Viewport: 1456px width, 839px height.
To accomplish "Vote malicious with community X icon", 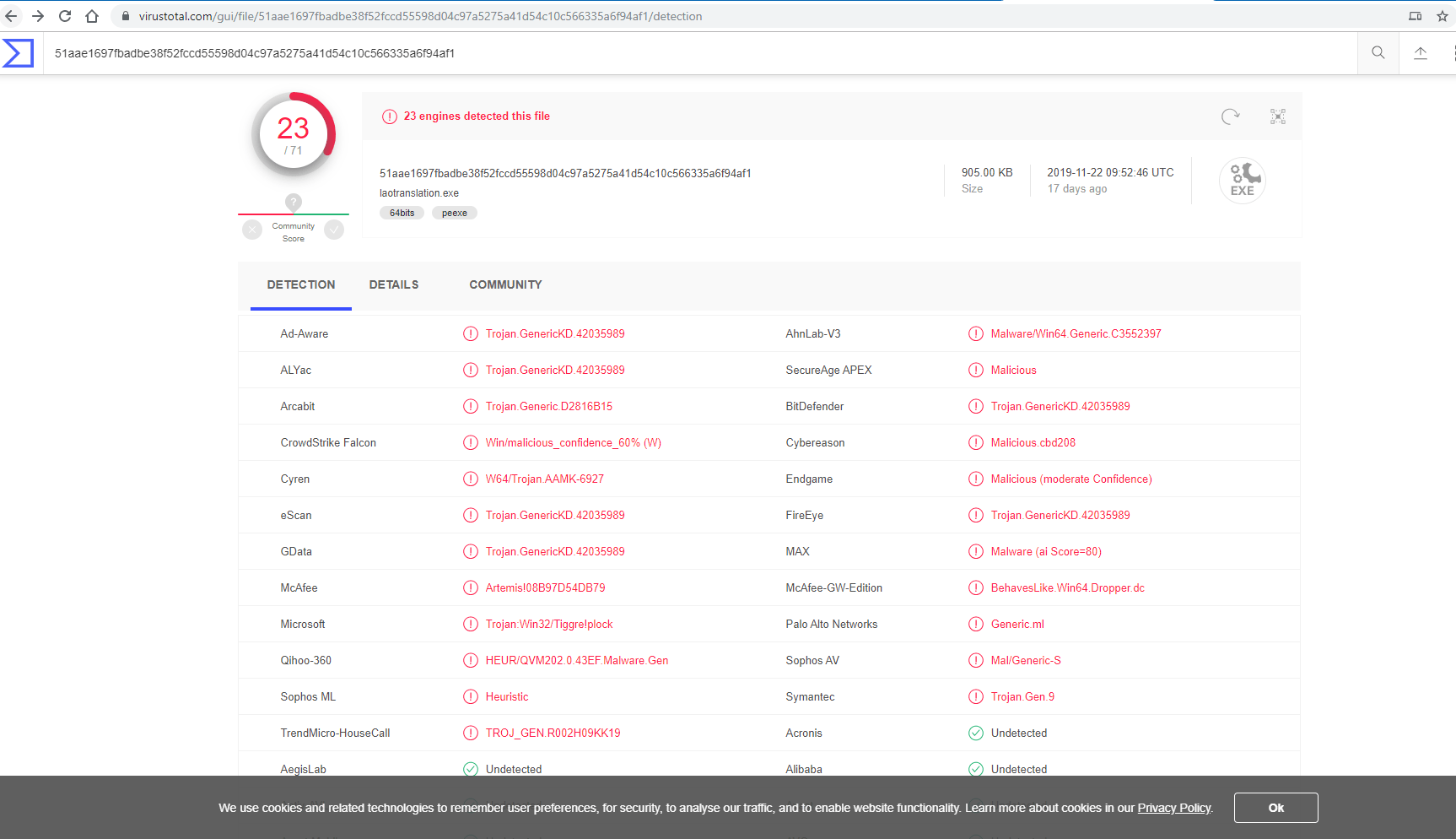I will (x=252, y=230).
